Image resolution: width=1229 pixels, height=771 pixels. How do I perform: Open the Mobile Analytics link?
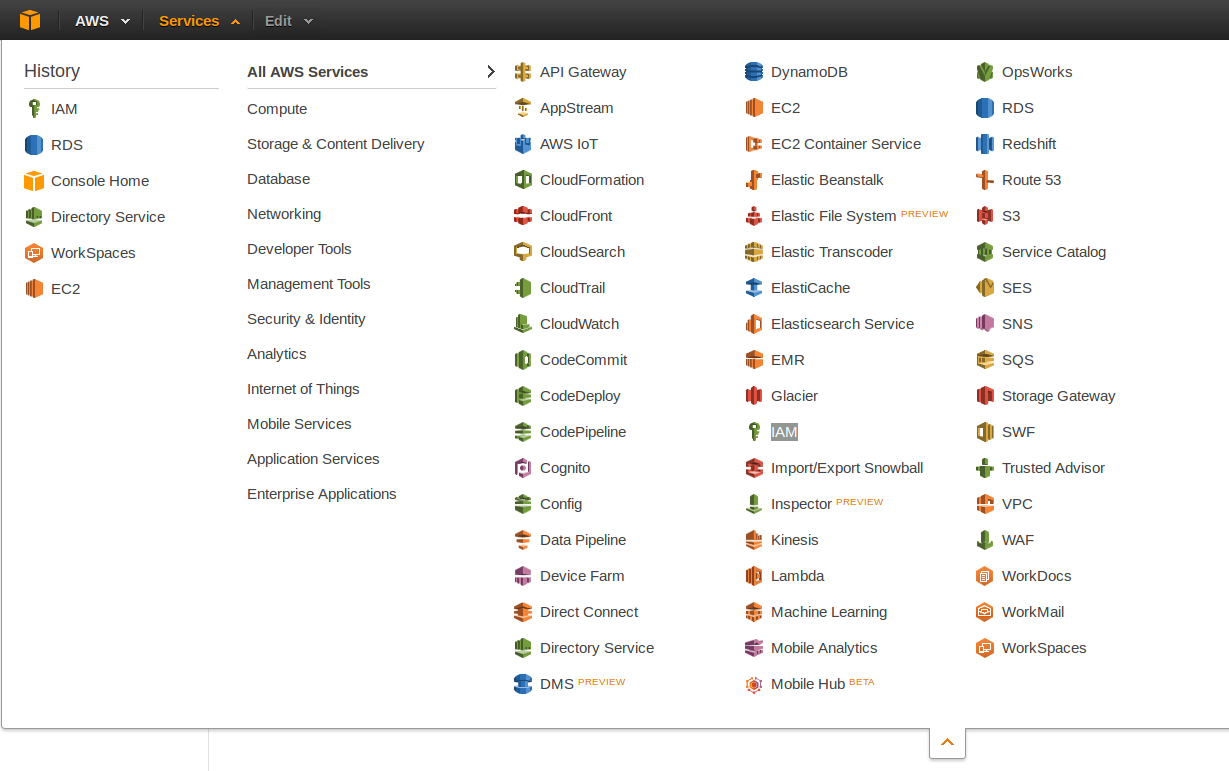(824, 648)
